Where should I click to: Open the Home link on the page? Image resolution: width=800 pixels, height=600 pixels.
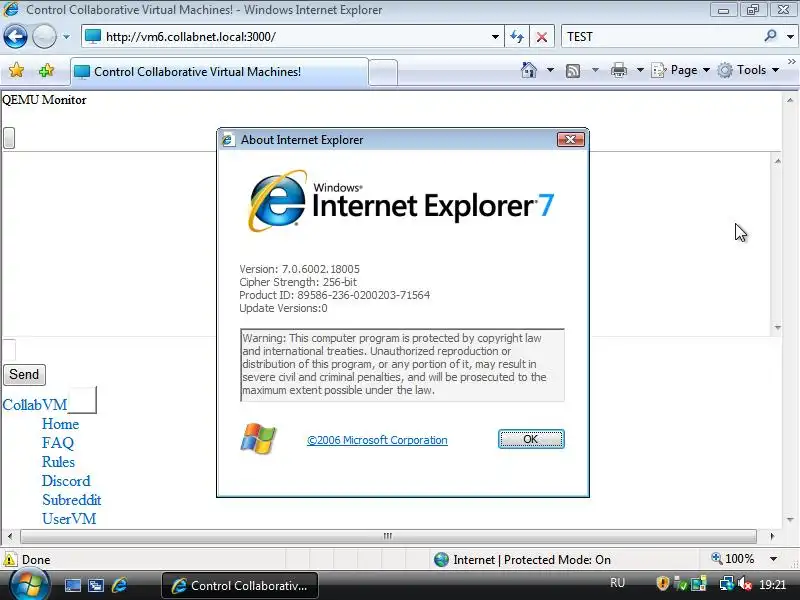pos(60,424)
